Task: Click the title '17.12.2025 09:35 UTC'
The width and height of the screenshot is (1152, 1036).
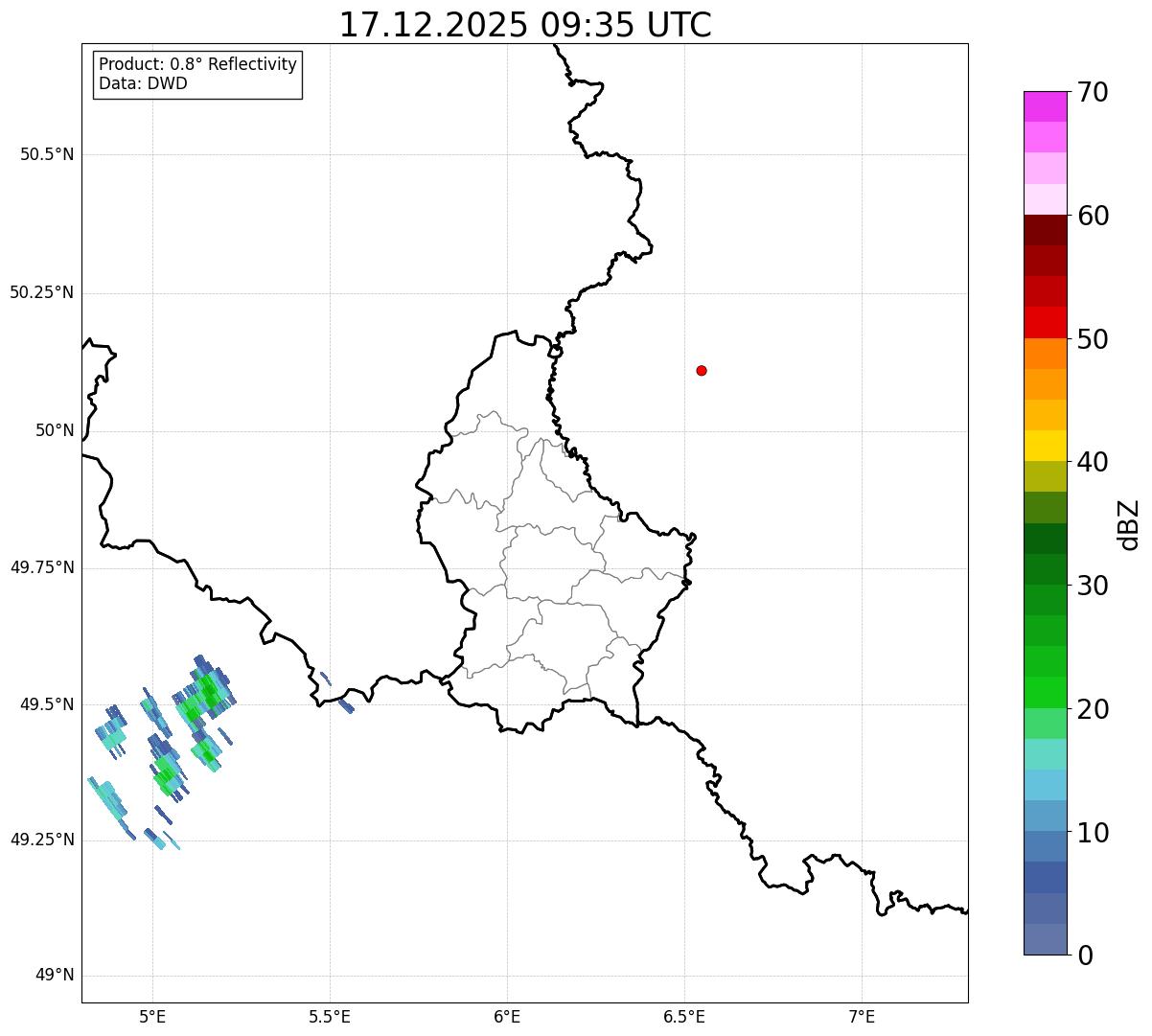Action: pos(525,24)
